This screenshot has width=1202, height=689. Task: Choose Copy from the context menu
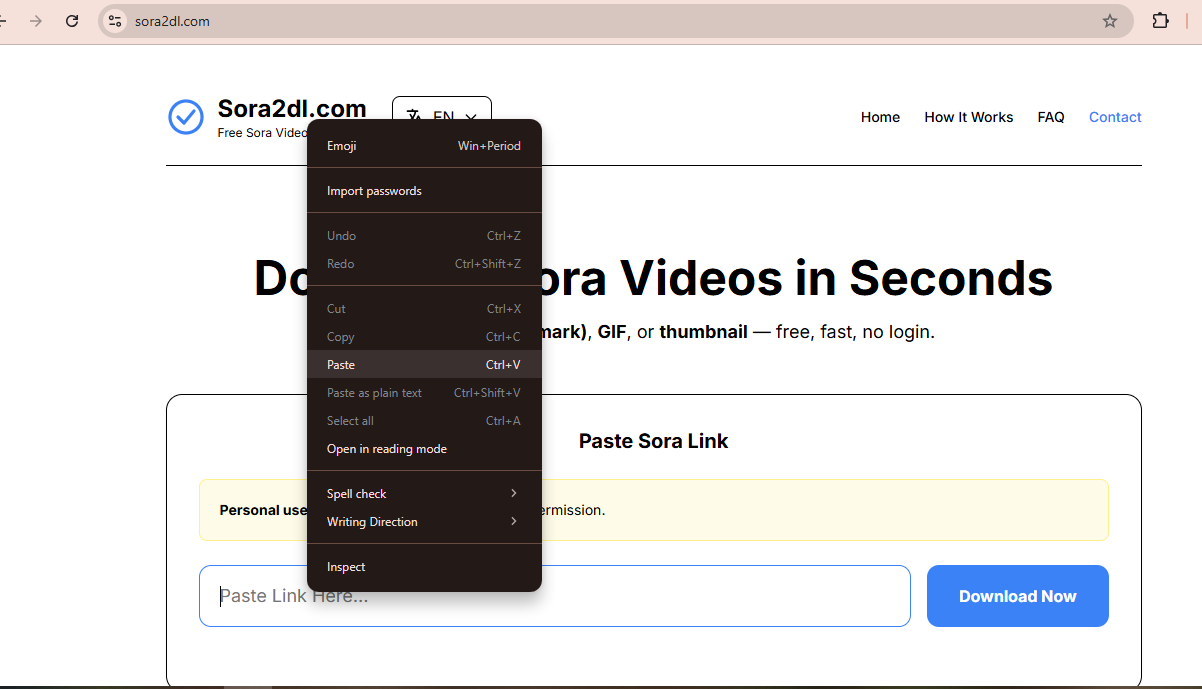(x=340, y=336)
